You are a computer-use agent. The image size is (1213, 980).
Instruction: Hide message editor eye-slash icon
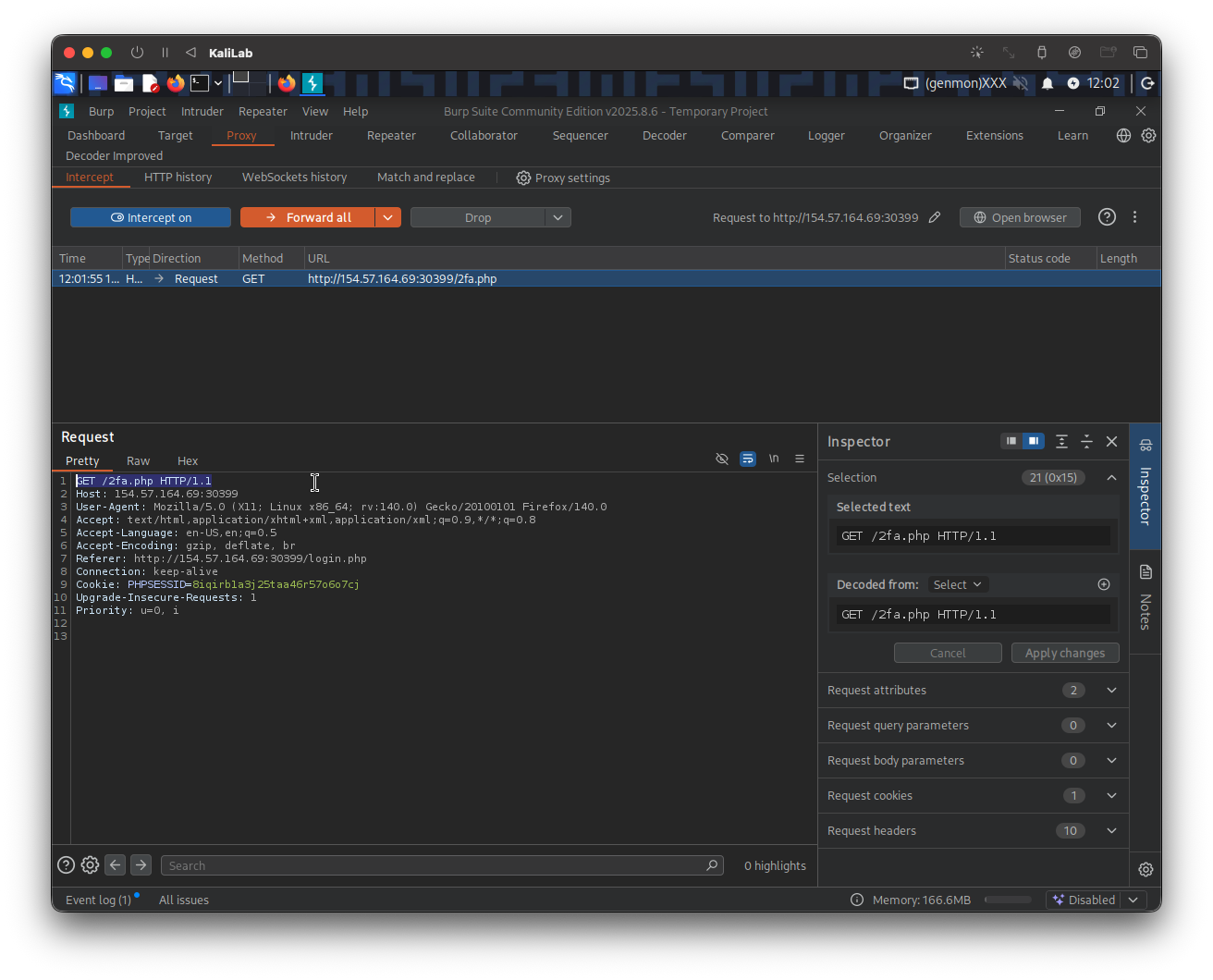click(x=722, y=459)
